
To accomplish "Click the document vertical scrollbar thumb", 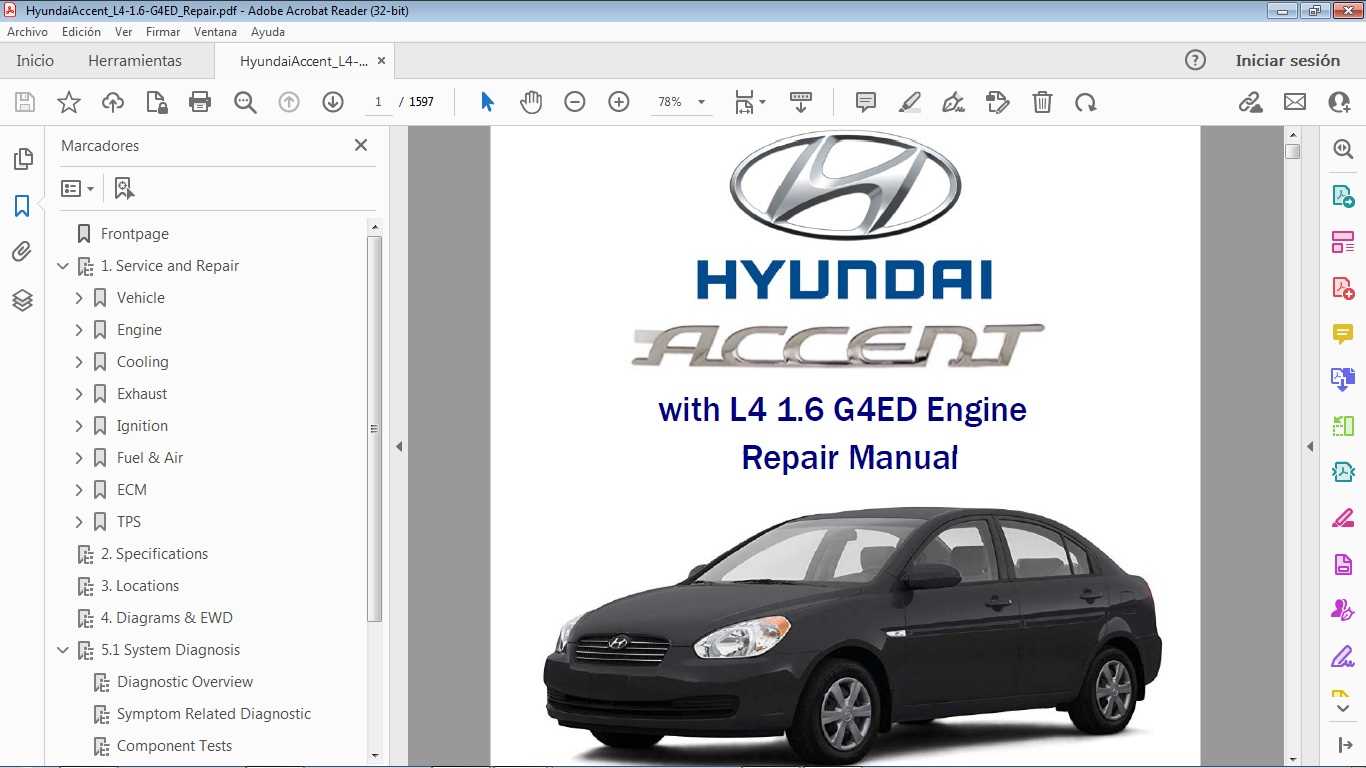I will click(1293, 151).
